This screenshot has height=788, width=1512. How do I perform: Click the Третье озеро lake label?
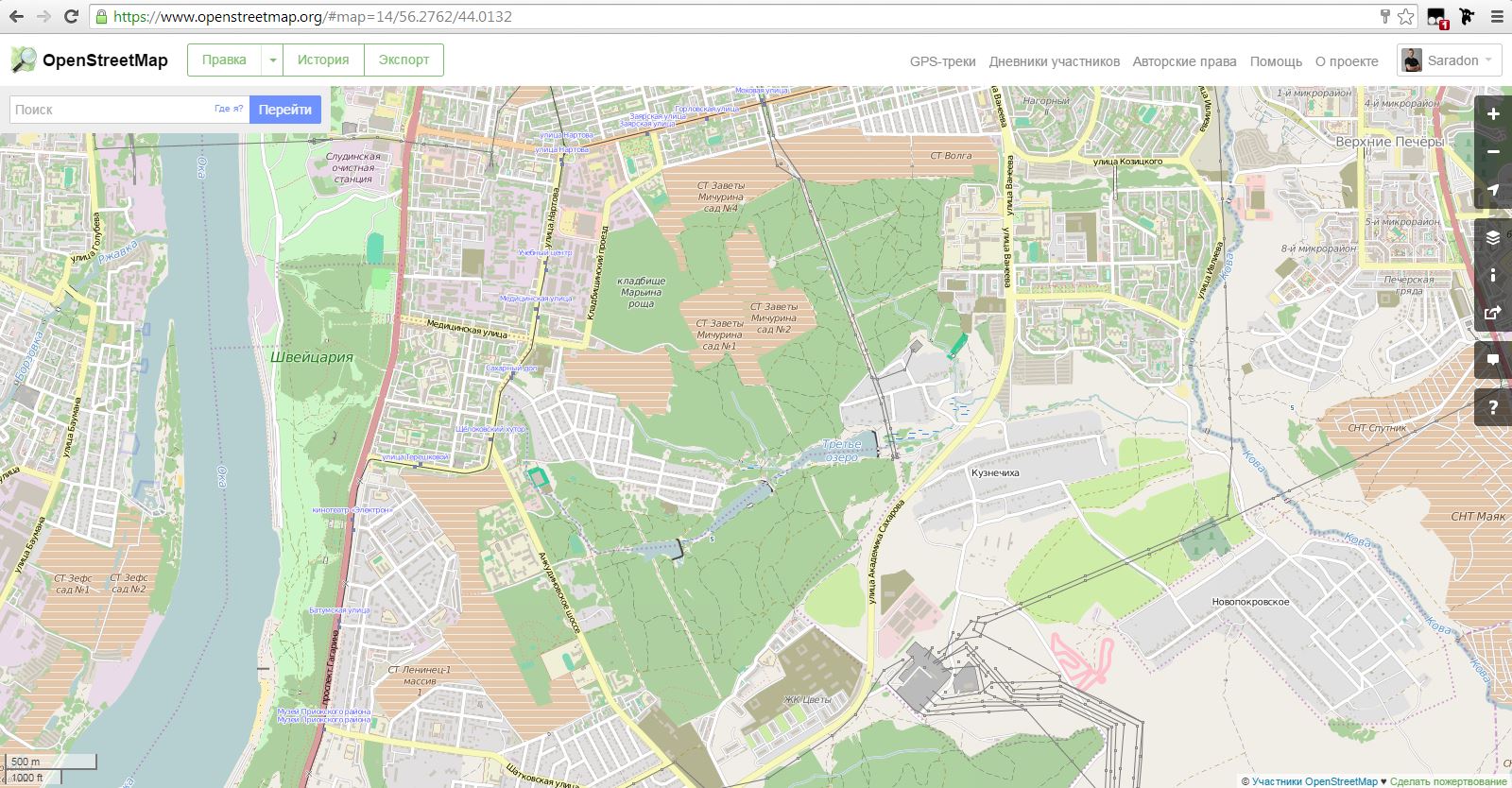tap(841, 451)
